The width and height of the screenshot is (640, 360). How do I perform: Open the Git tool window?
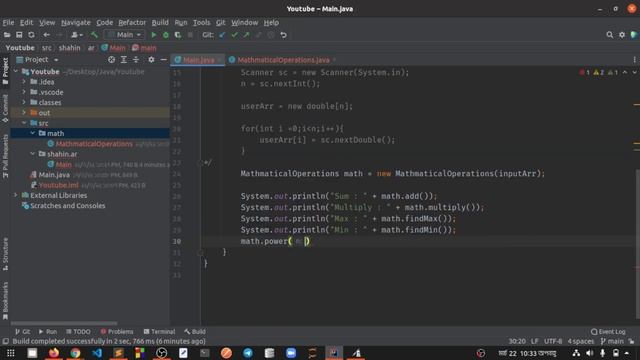(x=23, y=331)
